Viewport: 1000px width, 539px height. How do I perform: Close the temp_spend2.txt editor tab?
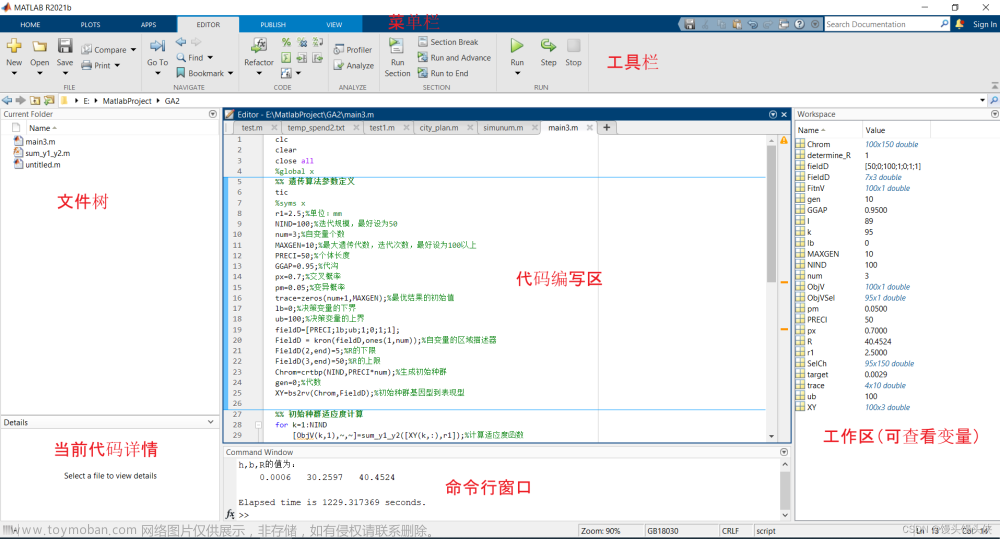pyautogui.click(x=357, y=128)
